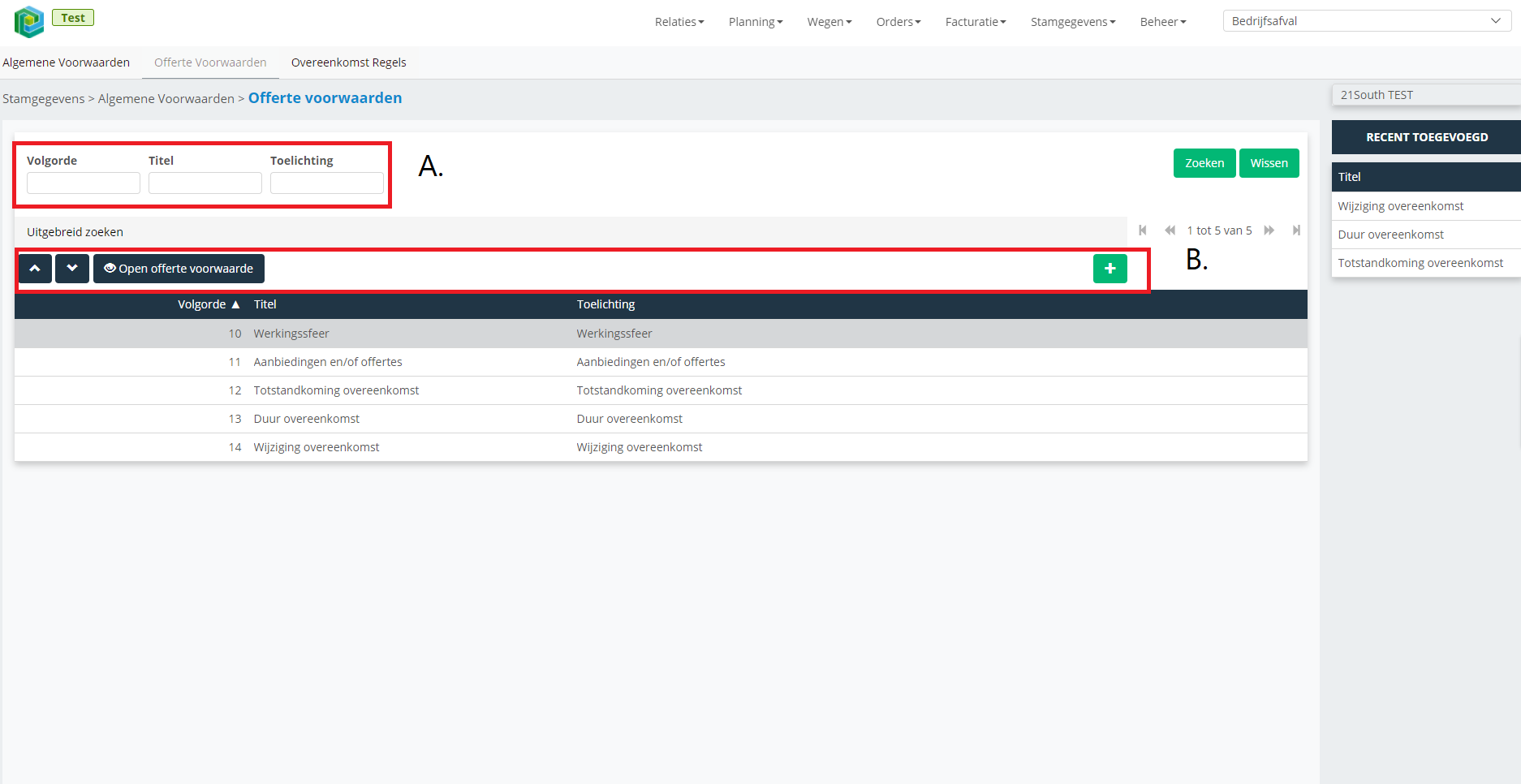Screen dimensions: 1521x784
Task: Open the Stamgegevens menu
Action: (x=1073, y=22)
